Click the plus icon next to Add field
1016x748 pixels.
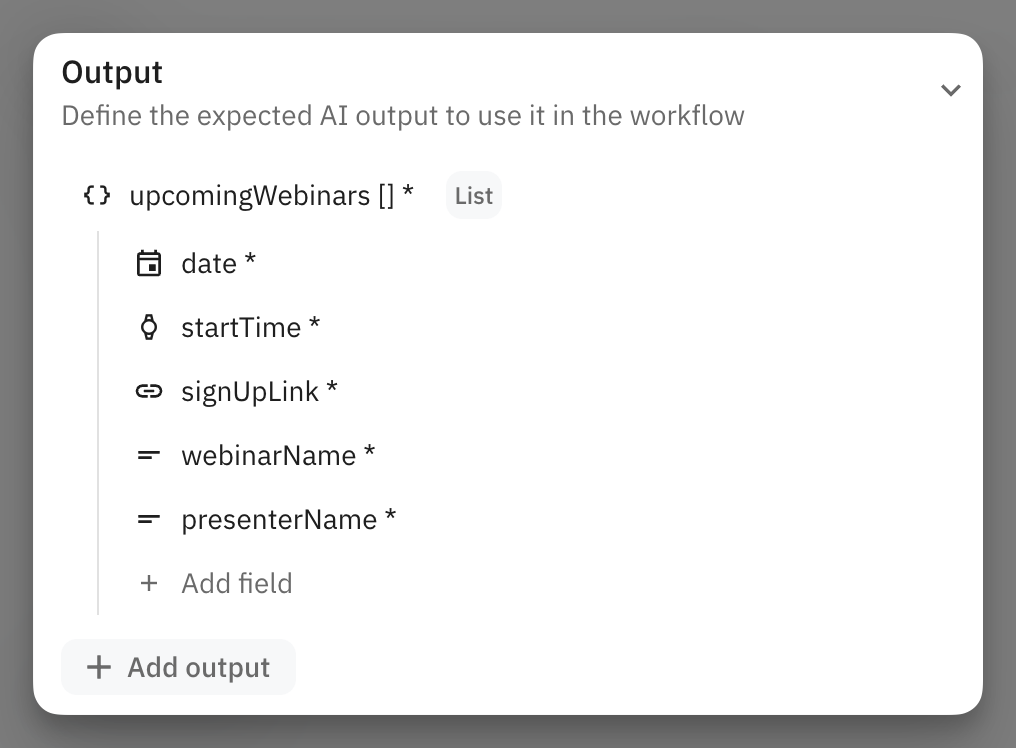coord(149,583)
